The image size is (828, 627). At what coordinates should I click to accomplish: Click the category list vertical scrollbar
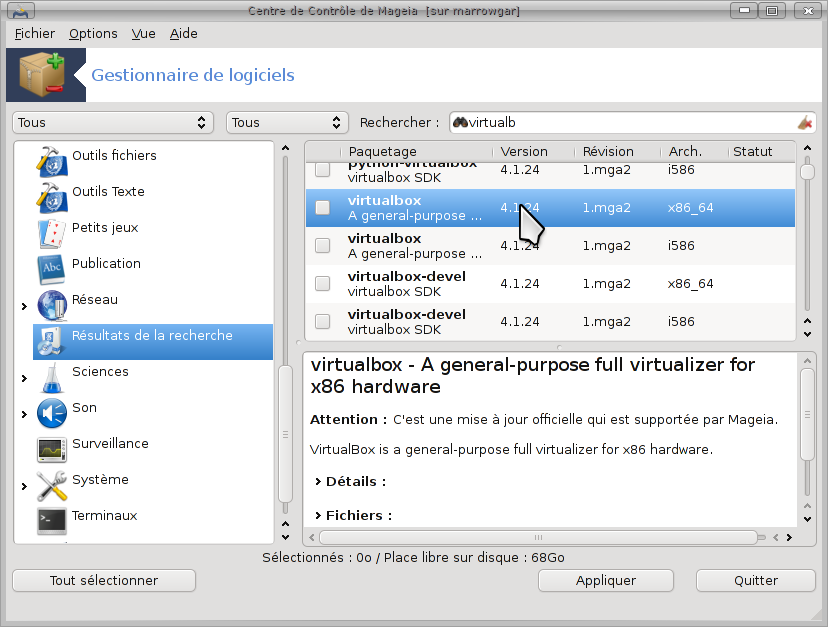285,434
